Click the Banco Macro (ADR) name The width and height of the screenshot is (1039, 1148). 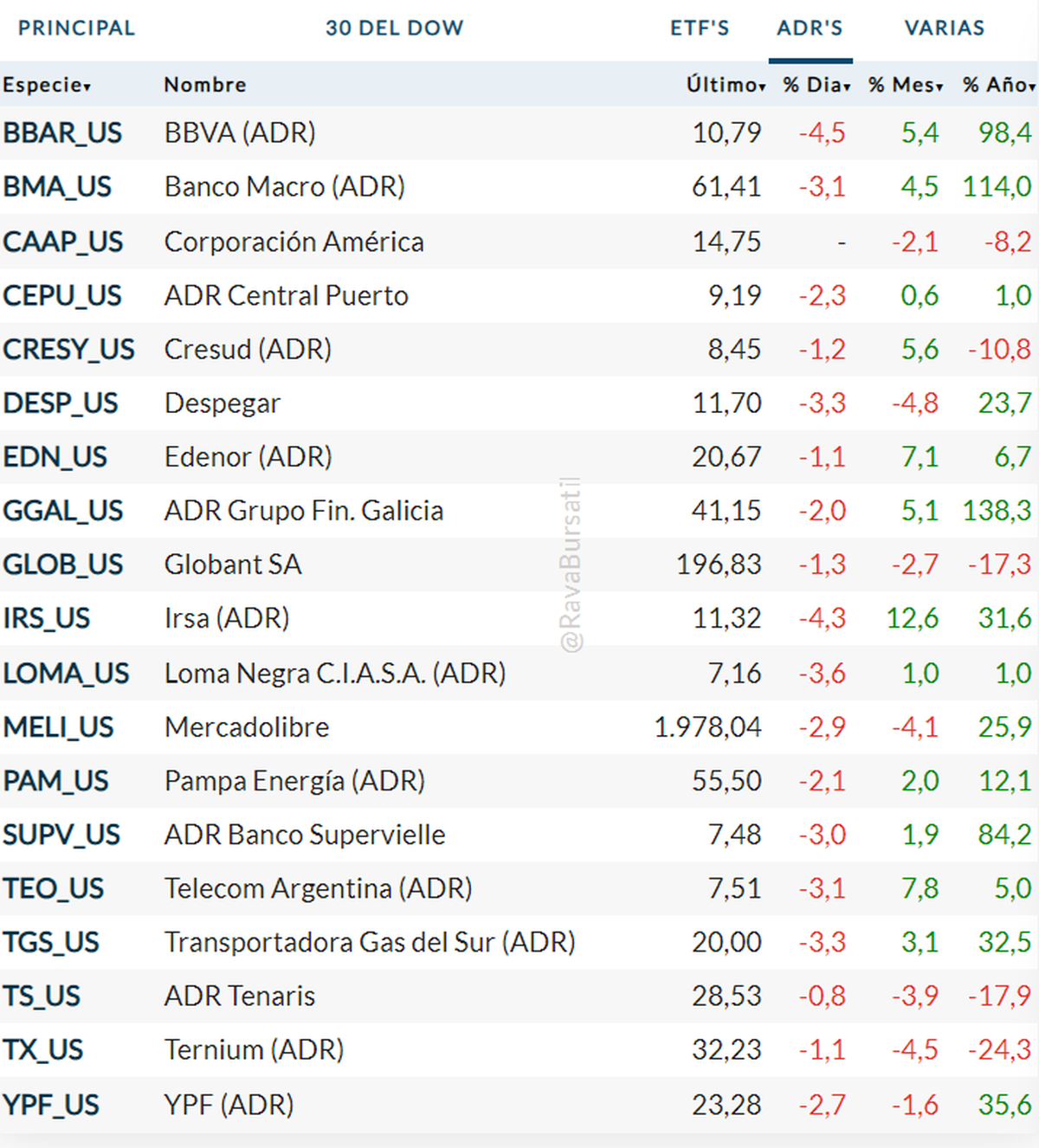[284, 187]
